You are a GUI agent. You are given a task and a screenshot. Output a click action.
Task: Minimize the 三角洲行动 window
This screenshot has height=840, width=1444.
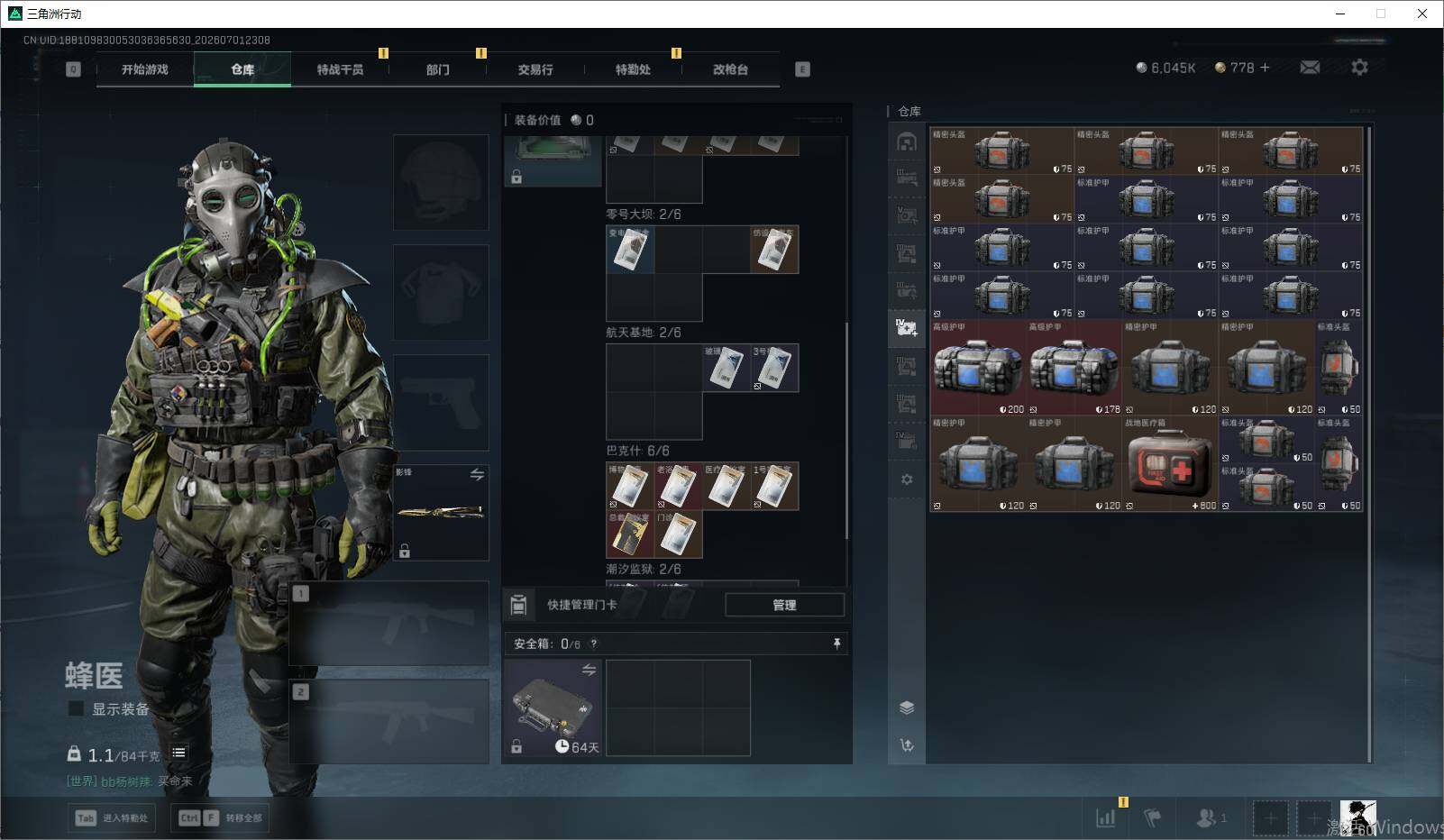pos(1340,14)
